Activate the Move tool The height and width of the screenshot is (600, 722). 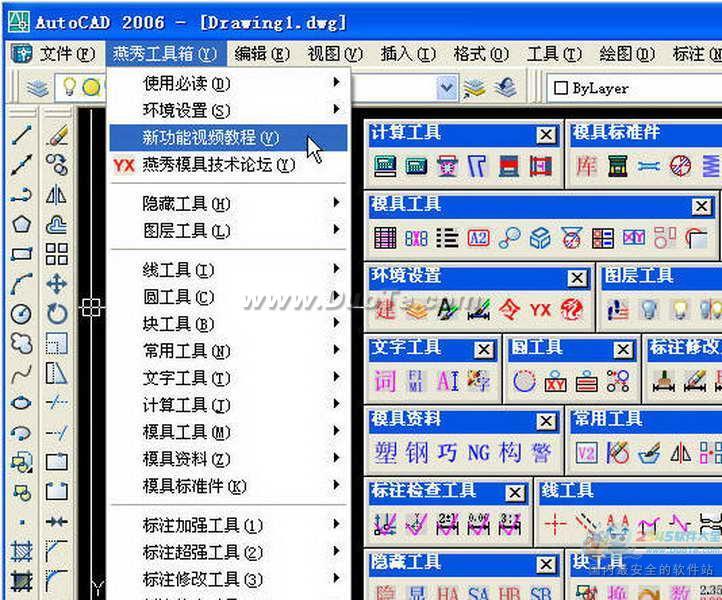coord(57,284)
